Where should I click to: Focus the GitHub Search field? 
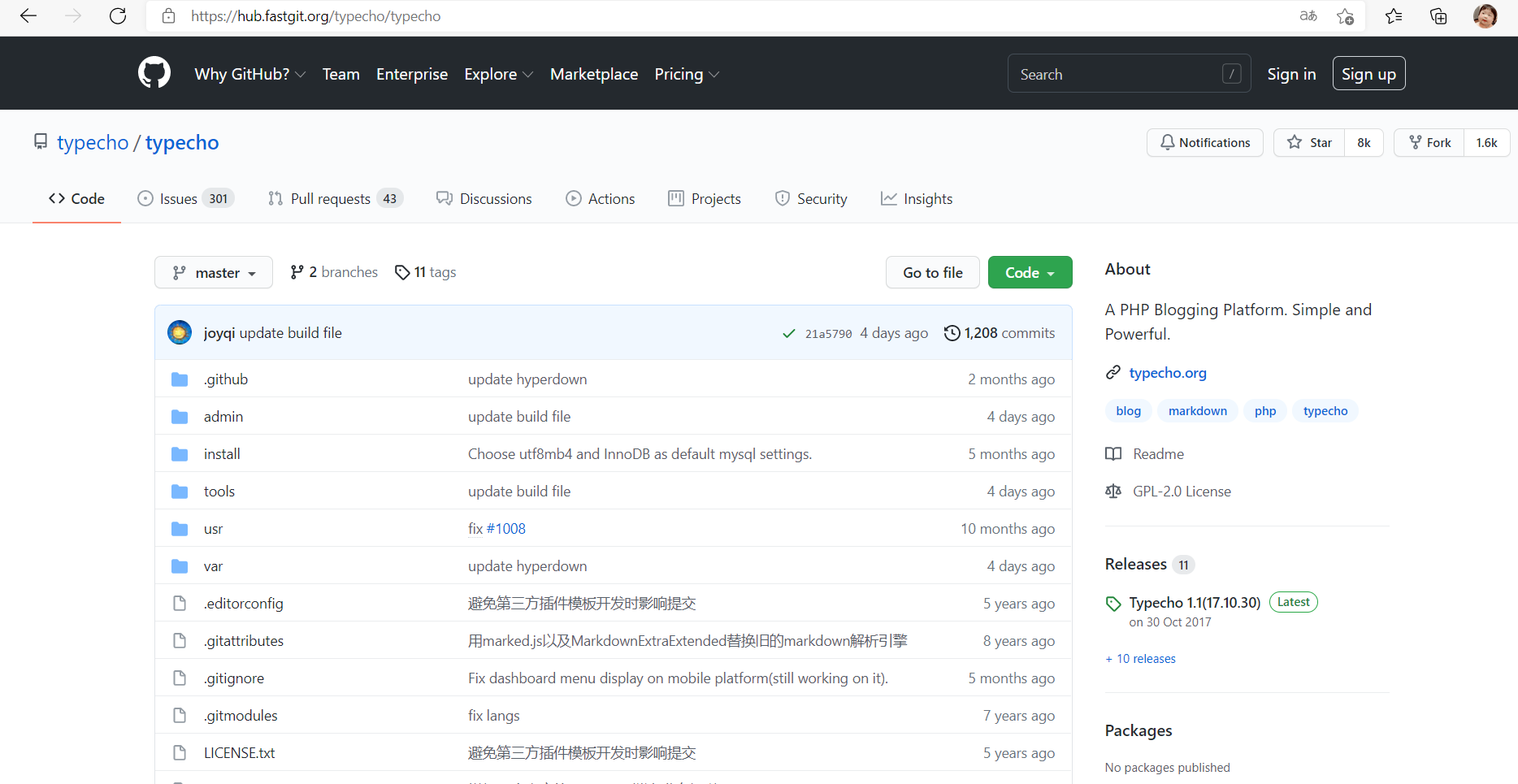[1117, 74]
